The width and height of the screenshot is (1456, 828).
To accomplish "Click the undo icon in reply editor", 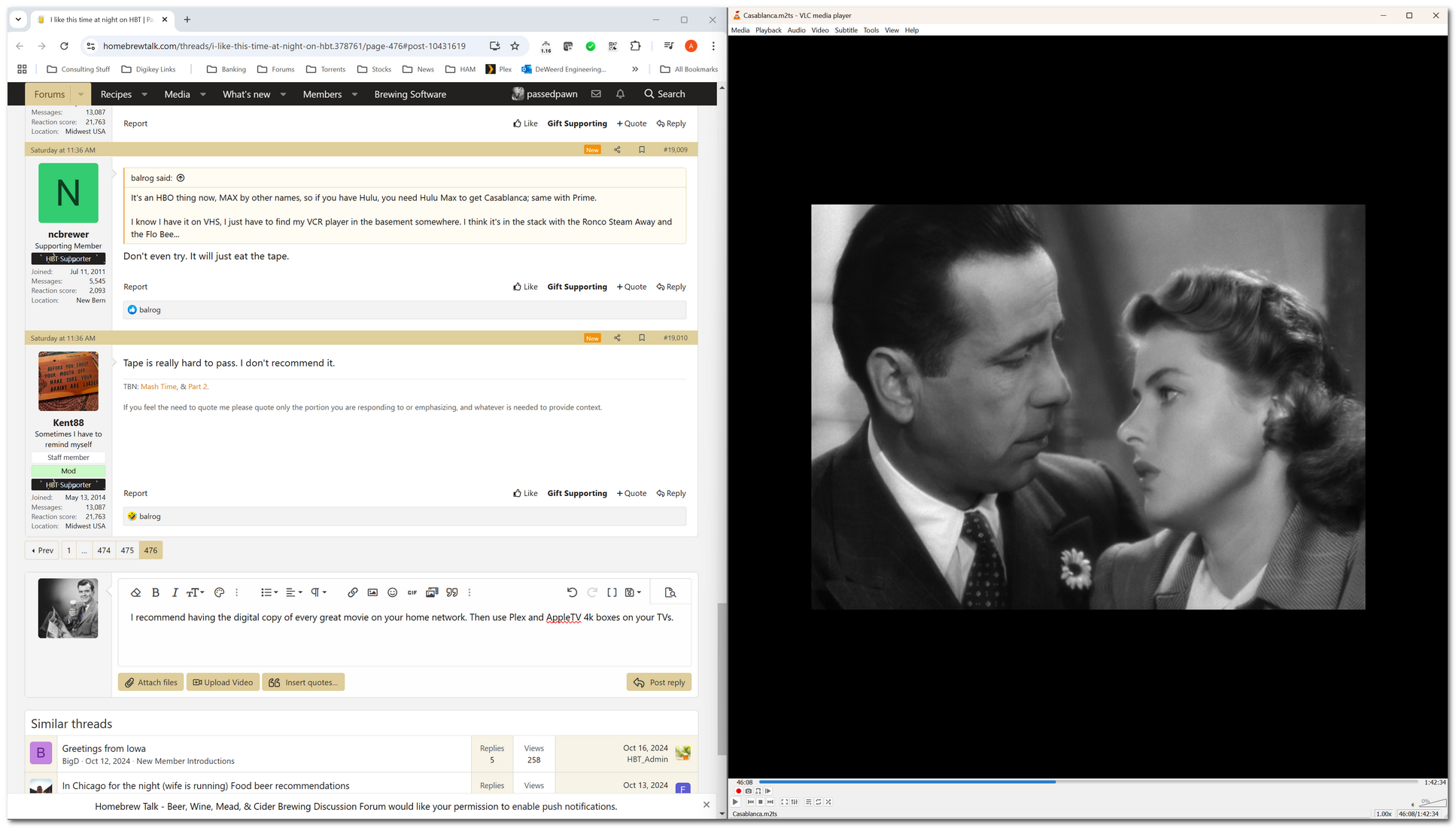I will [x=572, y=592].
